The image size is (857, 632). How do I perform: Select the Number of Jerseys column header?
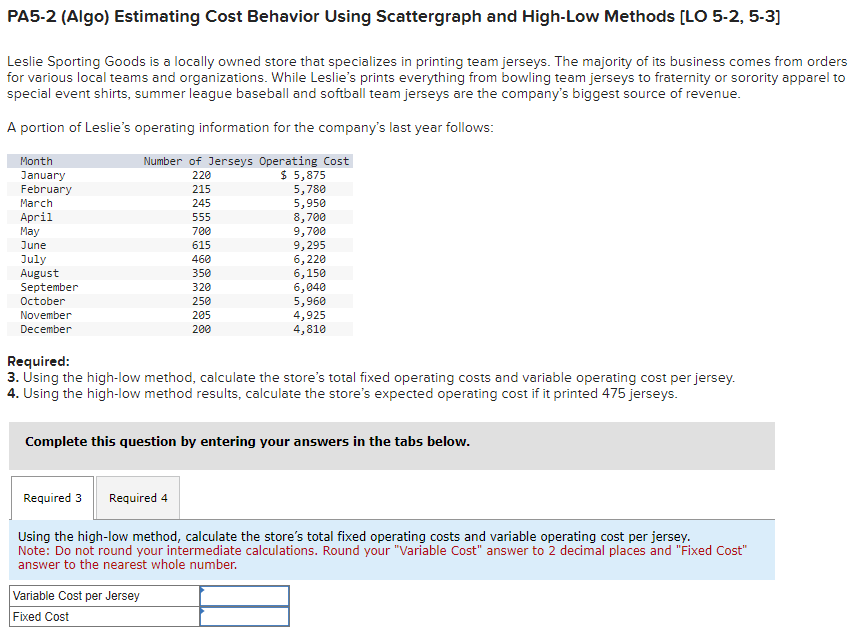[197, 160]
